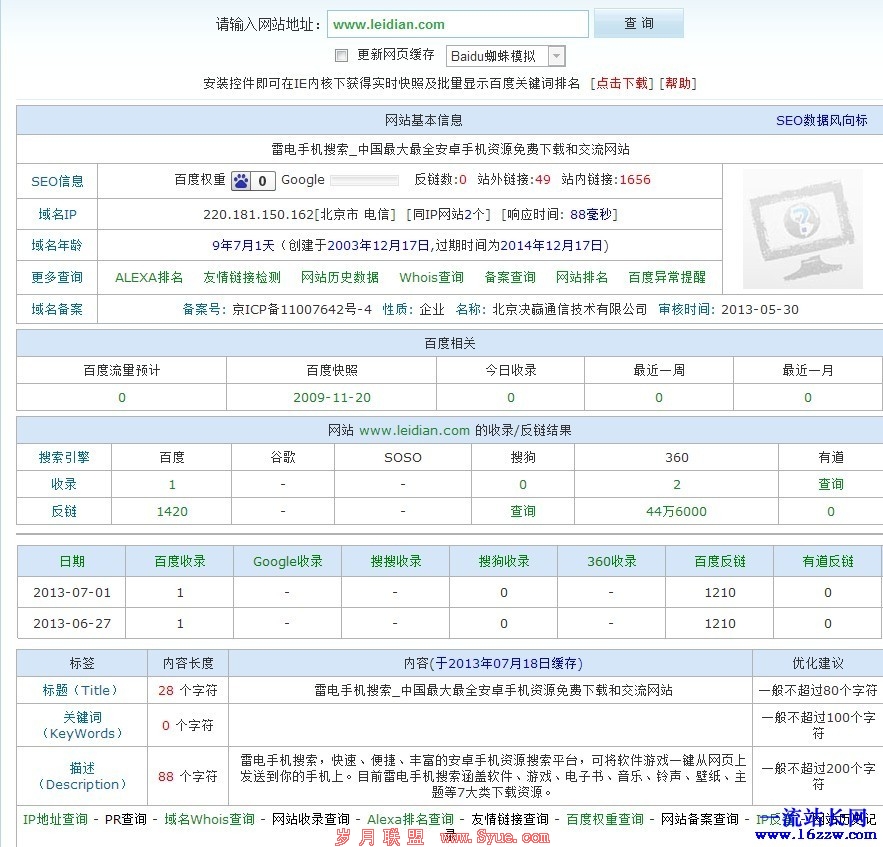Click the 同IP网站2个 link
This screenshot has height=847, width=883.
click(x=448, y=215)
